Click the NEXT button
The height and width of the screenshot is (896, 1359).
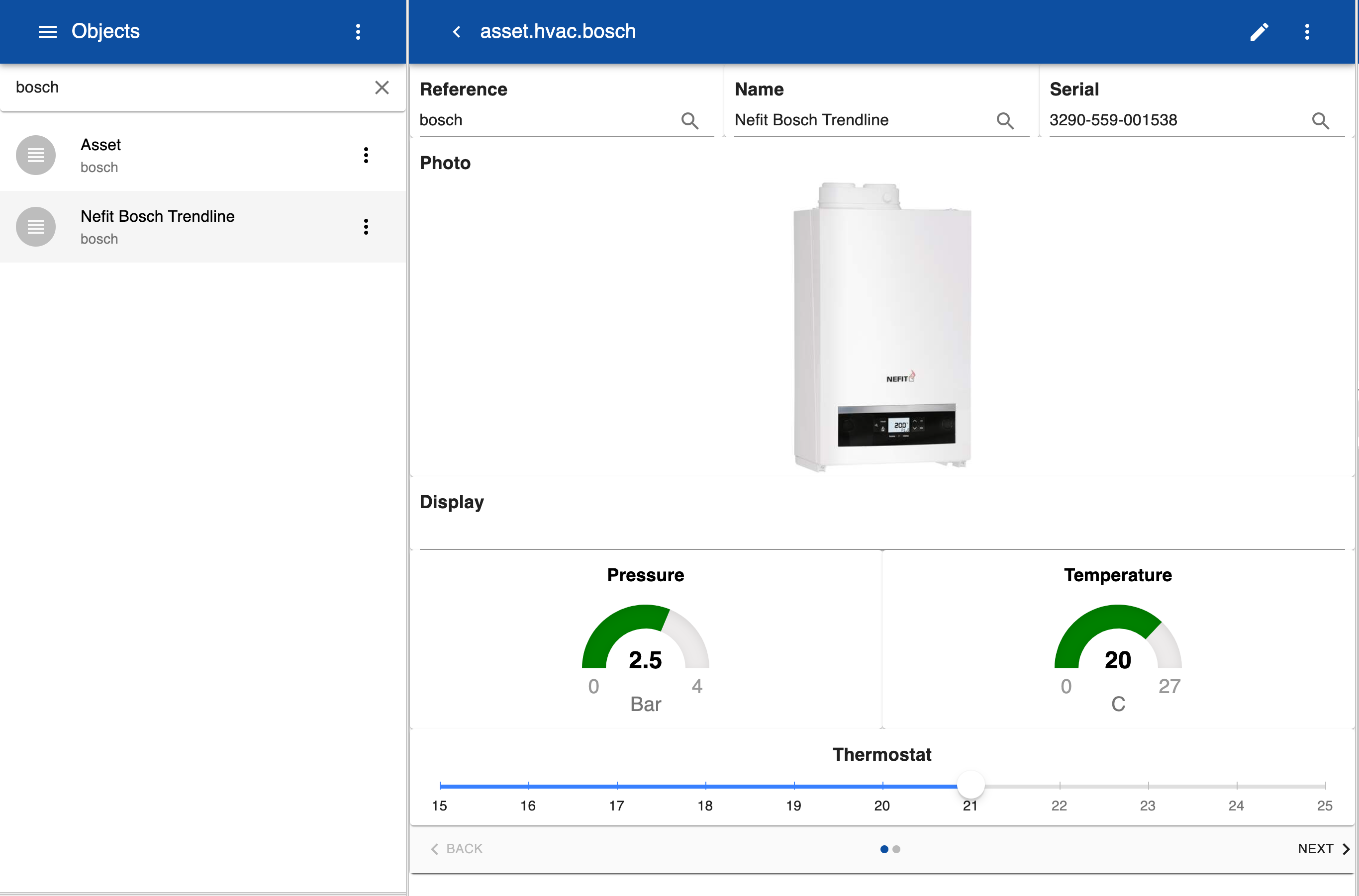coord(1324,849)
